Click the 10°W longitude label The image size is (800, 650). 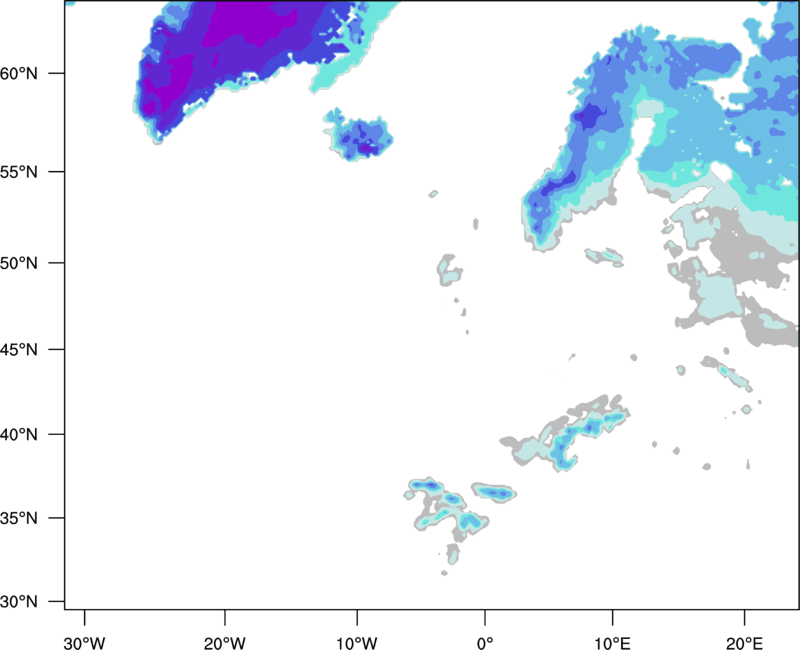pyautogui.click(x=357, y=643)
